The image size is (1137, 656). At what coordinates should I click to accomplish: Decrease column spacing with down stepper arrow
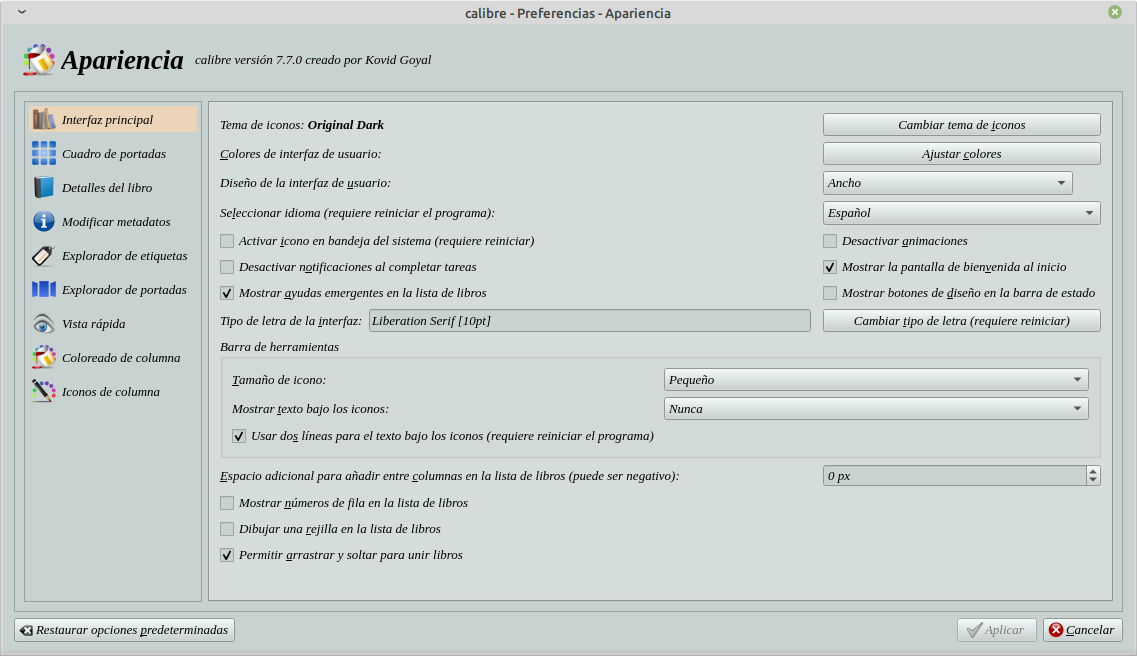[x=1093, y=481]
